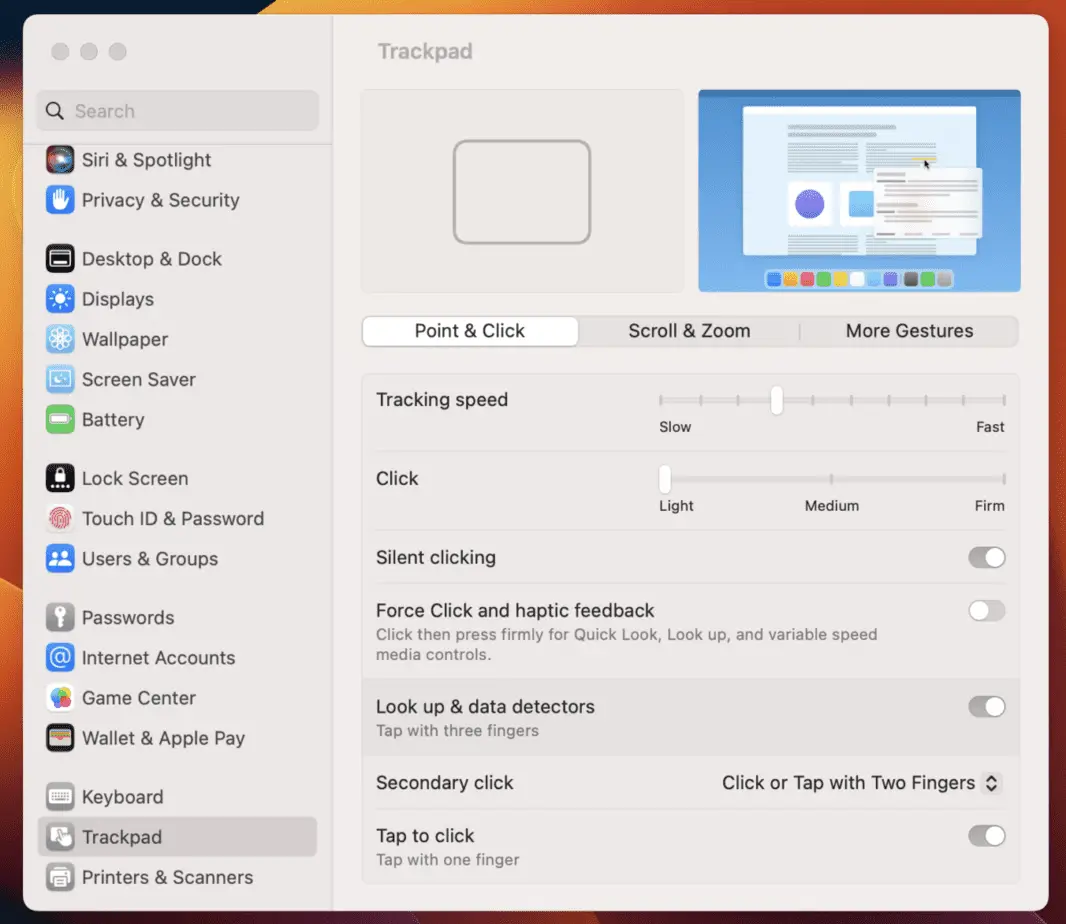Viewport: 1066px width, 924px height.
Task: Disable Silent clicking
Action: click(x=986, y=557)
